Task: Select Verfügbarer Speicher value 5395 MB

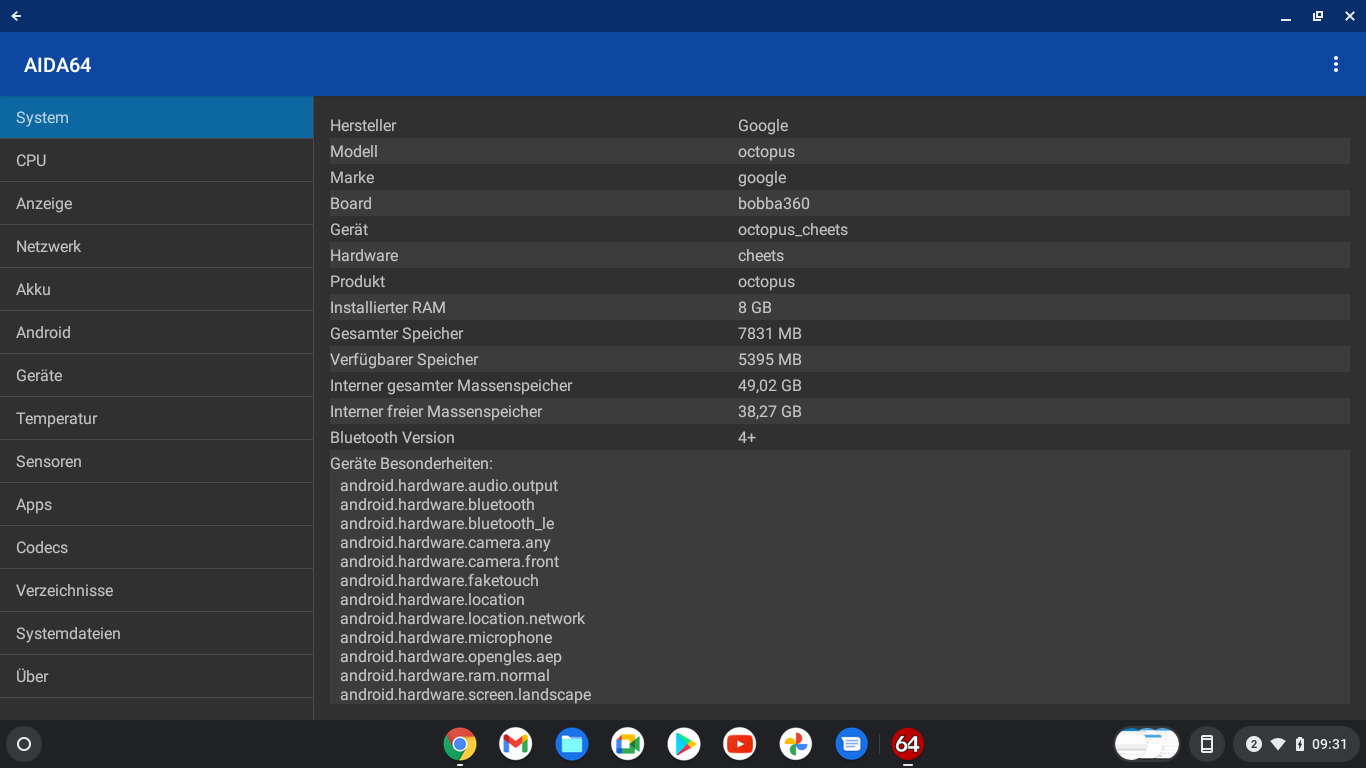Action: (770, 359)
